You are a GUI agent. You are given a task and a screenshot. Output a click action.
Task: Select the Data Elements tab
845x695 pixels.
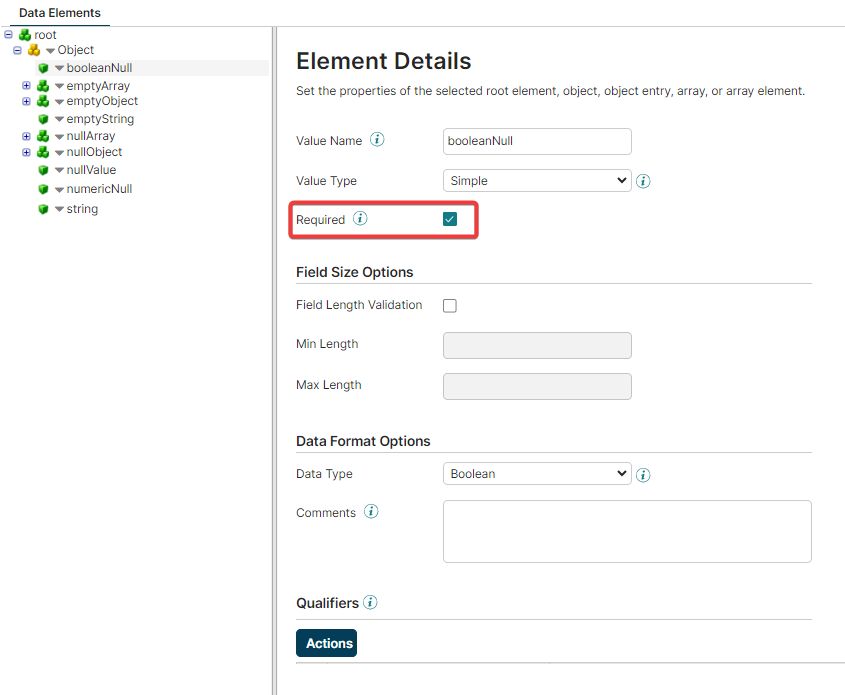[60, 13]
